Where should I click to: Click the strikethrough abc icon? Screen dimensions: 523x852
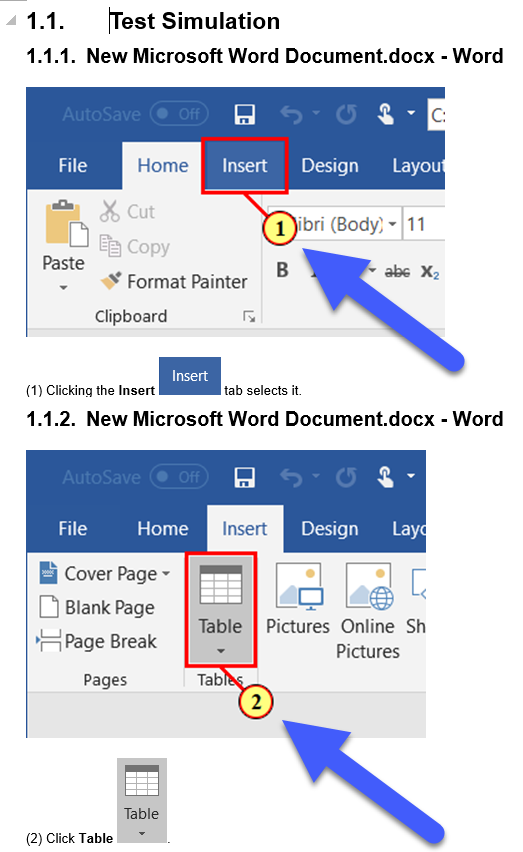[398, 271]
